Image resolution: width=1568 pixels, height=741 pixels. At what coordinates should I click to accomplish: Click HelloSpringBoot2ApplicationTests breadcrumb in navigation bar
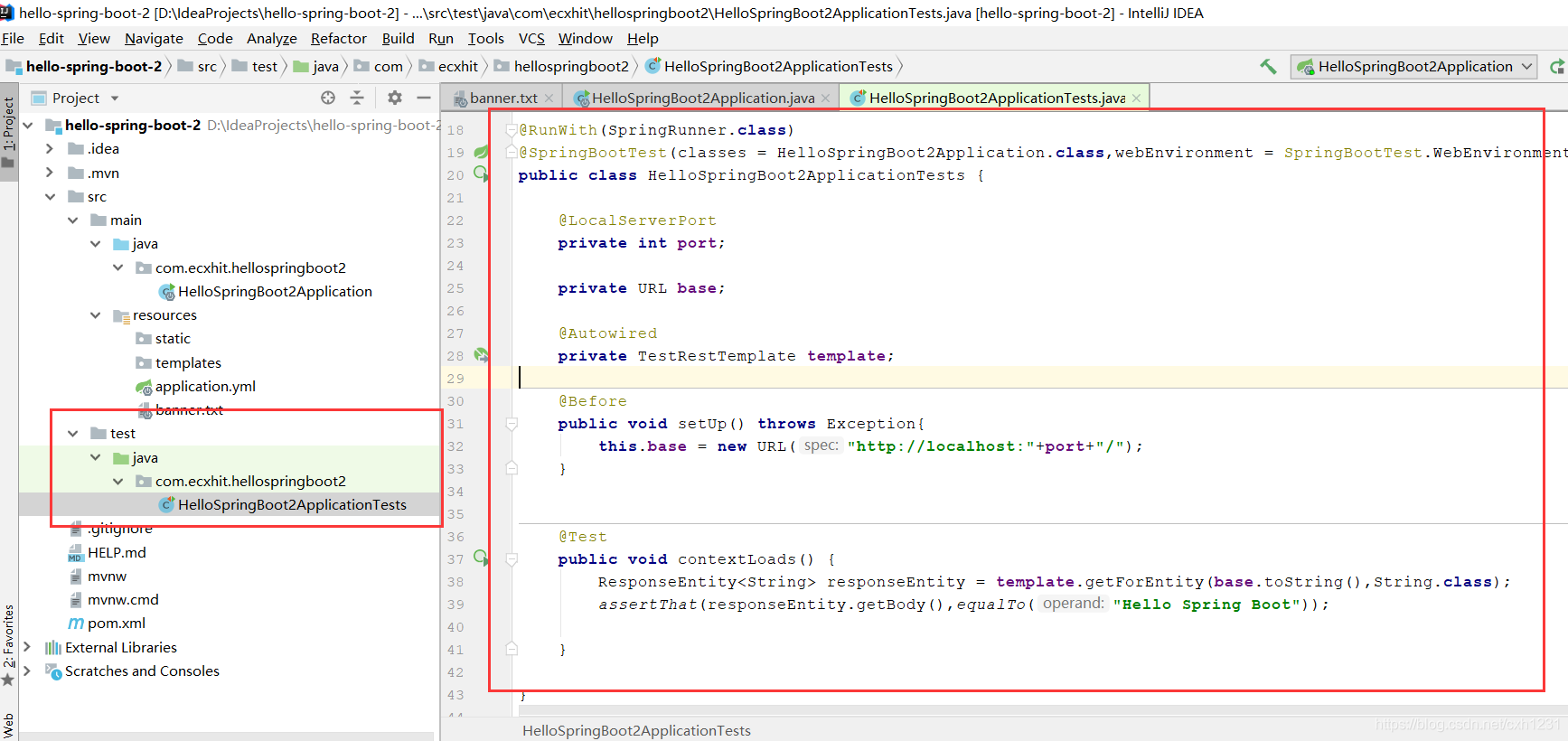pyautogui.click(x=769, y=66)
